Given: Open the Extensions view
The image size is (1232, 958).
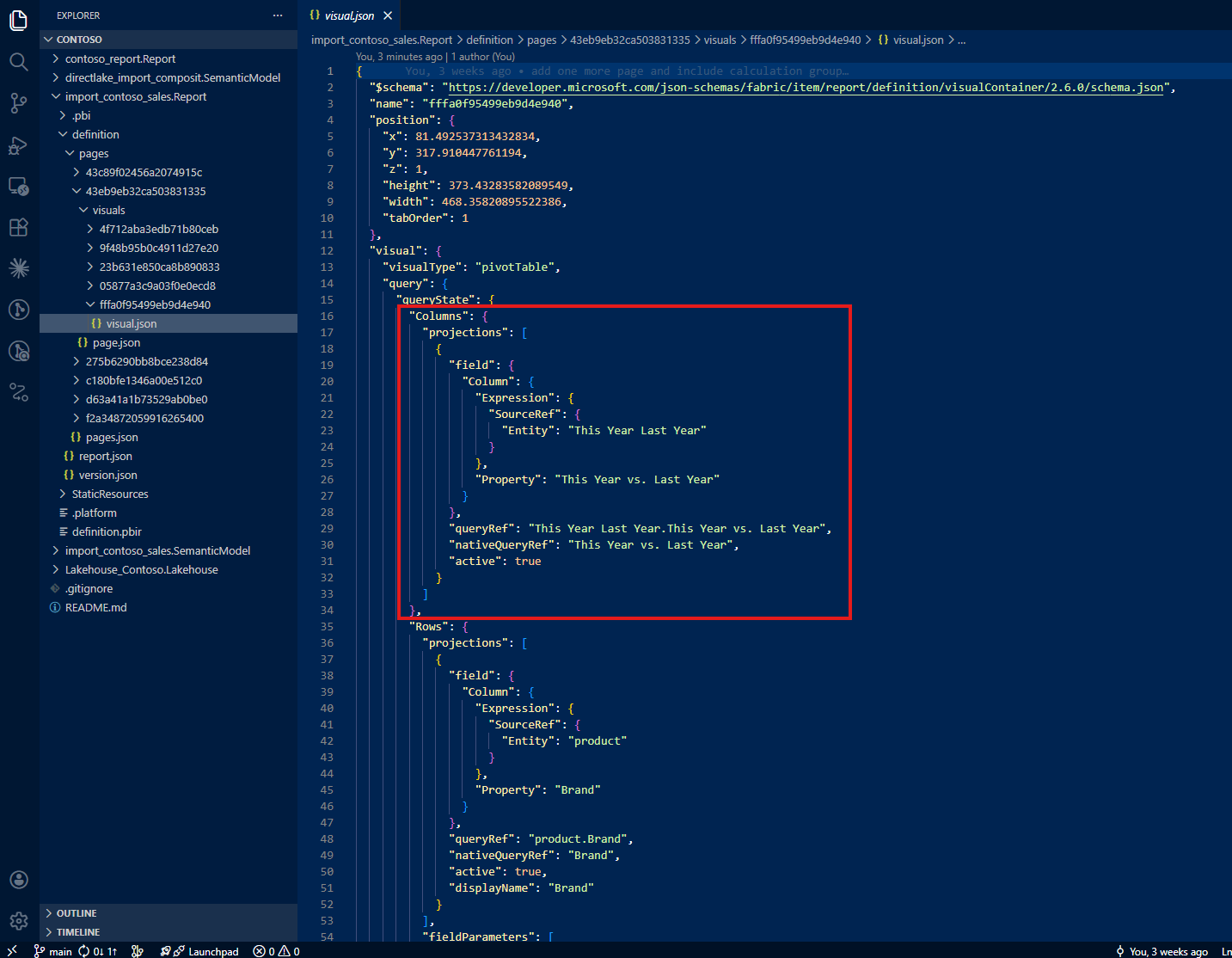Looking at the screenshot, I should [19, 227].
